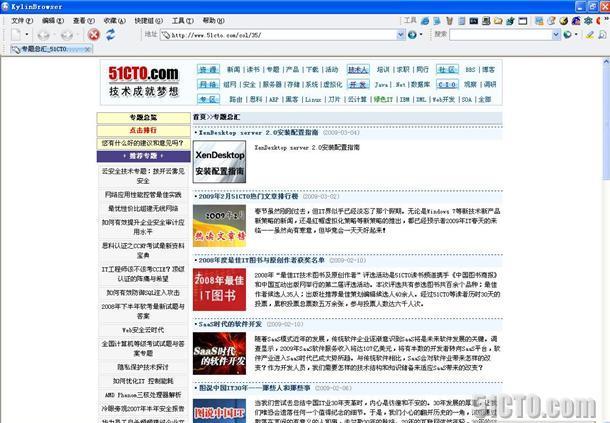
Task: Click the black terminal icon in tools bar
Action: tap(473, 21)
